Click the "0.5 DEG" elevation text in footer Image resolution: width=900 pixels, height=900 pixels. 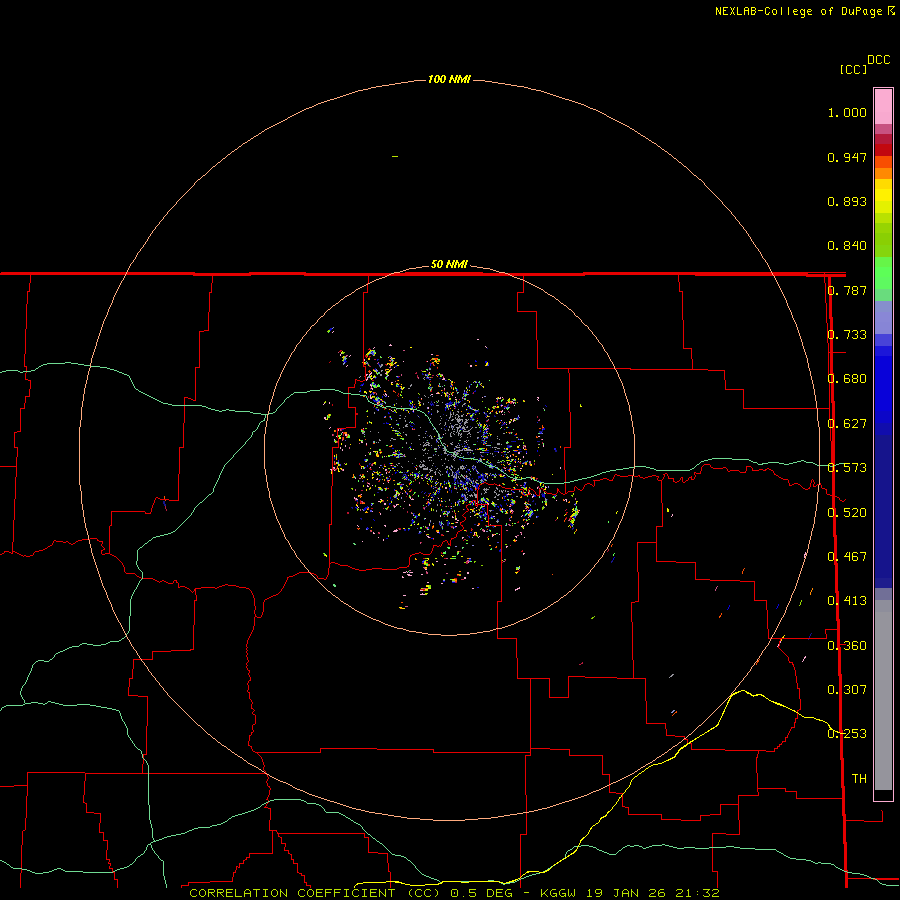pyautogui.click(x=482, y=893)
